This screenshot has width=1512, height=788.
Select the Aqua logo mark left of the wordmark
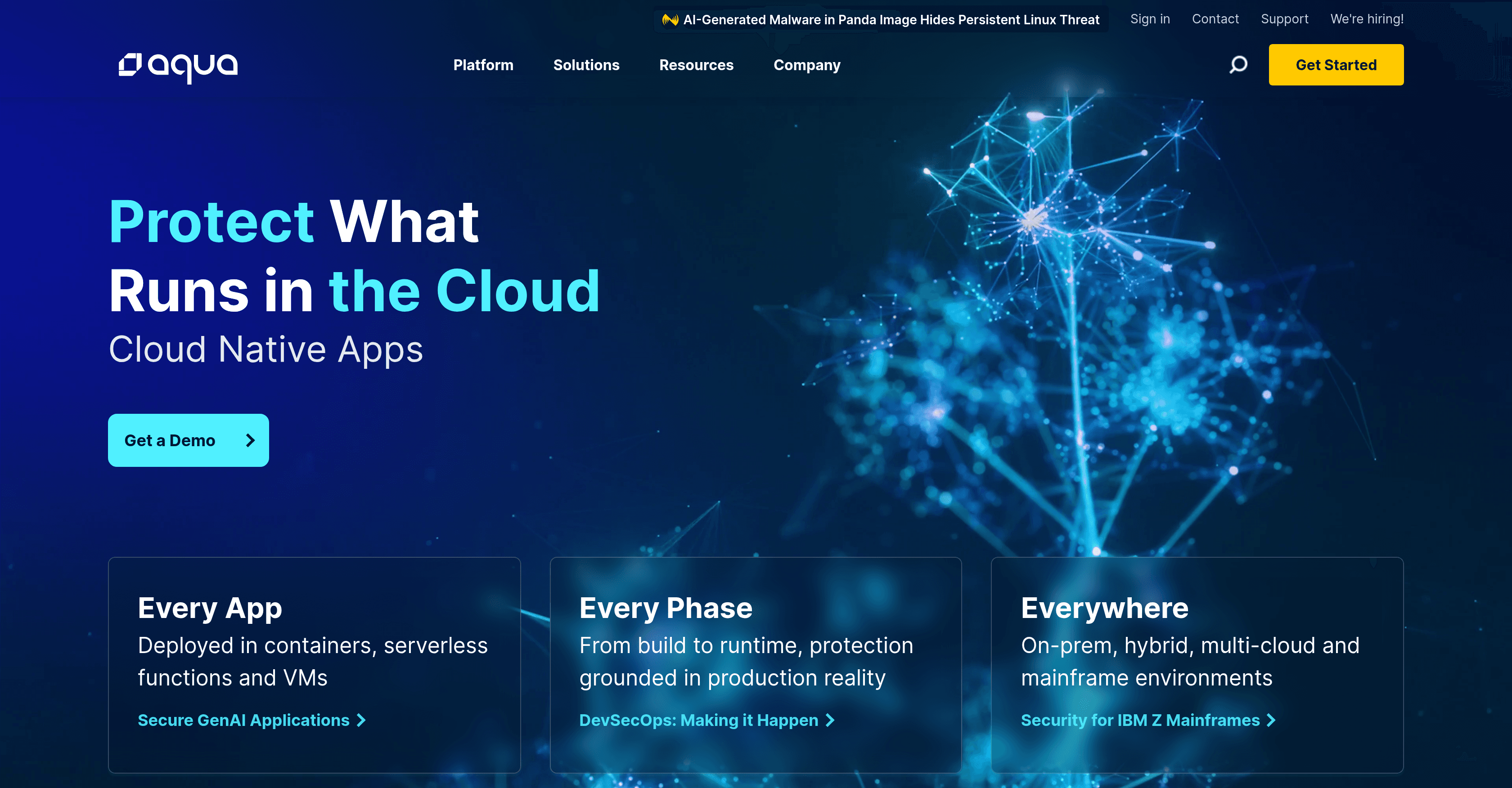click(x=131, y=64)
